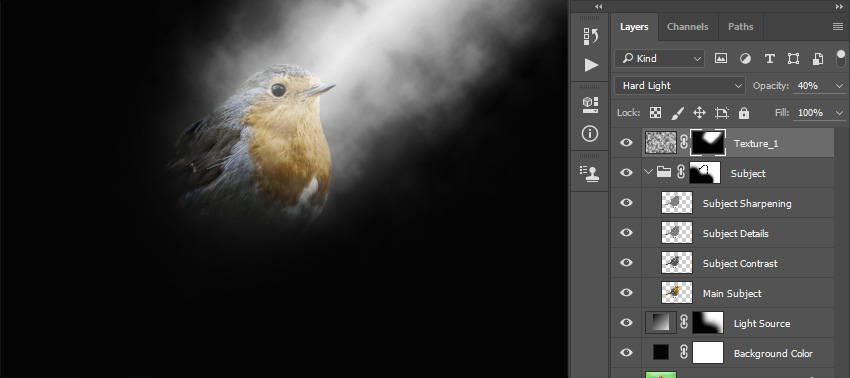The image size is (850, 378).
Task: Hide the Subject Details layer
Action: coord(626,233)
